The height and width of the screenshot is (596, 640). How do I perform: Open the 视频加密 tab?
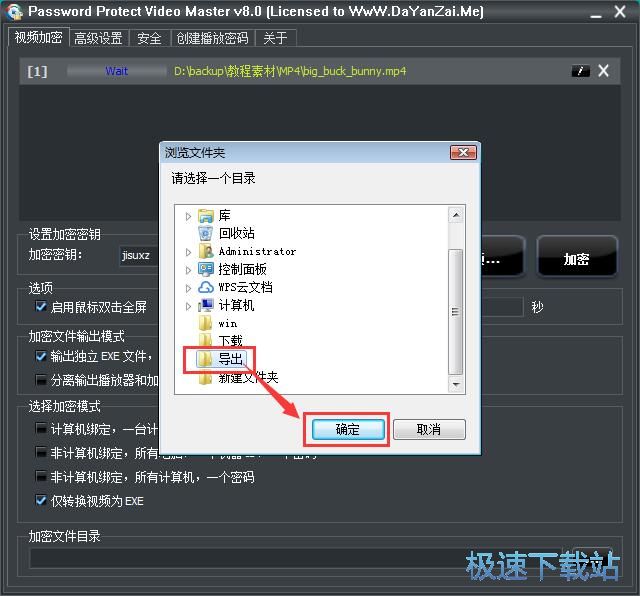tap(39, 38)
